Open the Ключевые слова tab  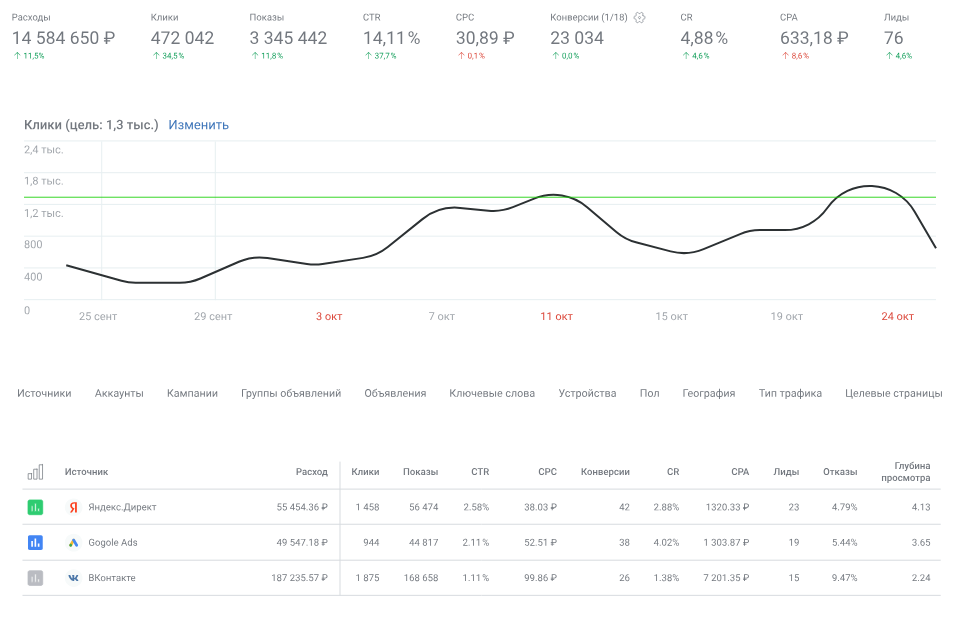(492, 393)
